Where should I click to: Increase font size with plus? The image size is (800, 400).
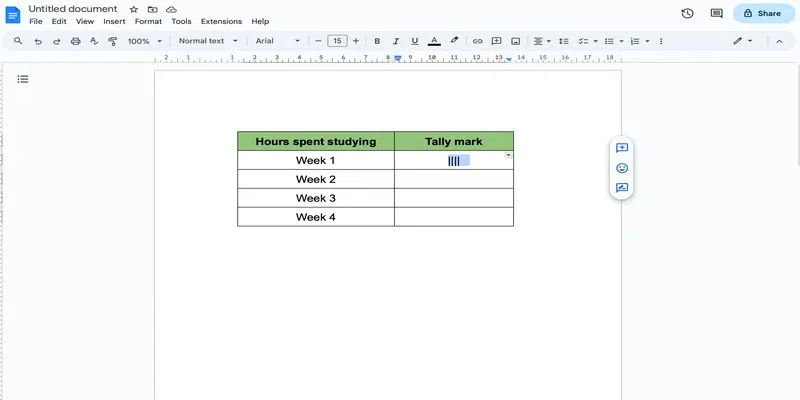point(356,41)
